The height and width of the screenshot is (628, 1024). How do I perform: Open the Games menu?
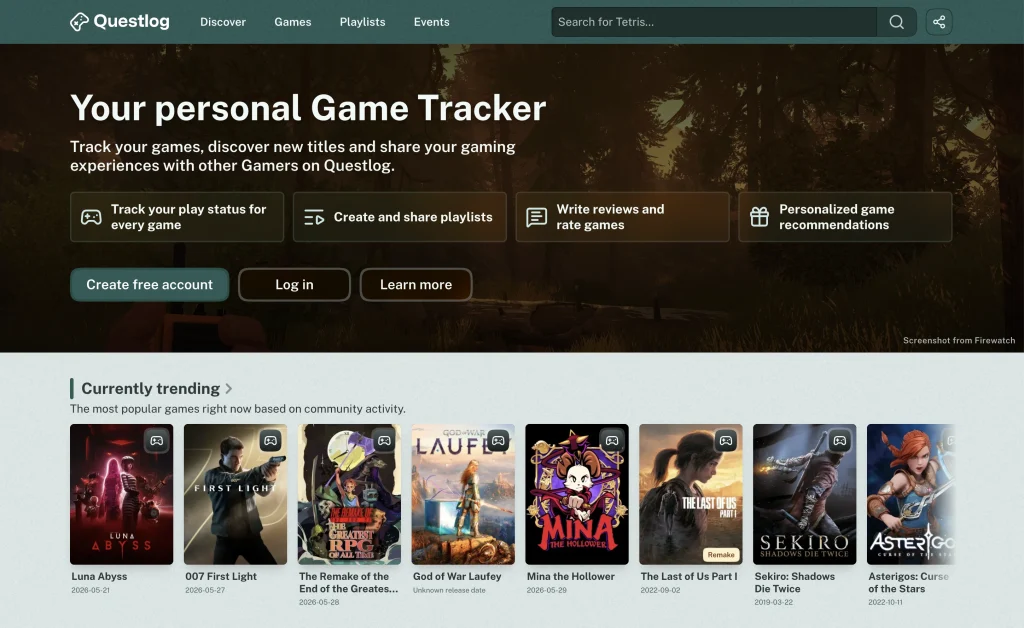point(293,22)
